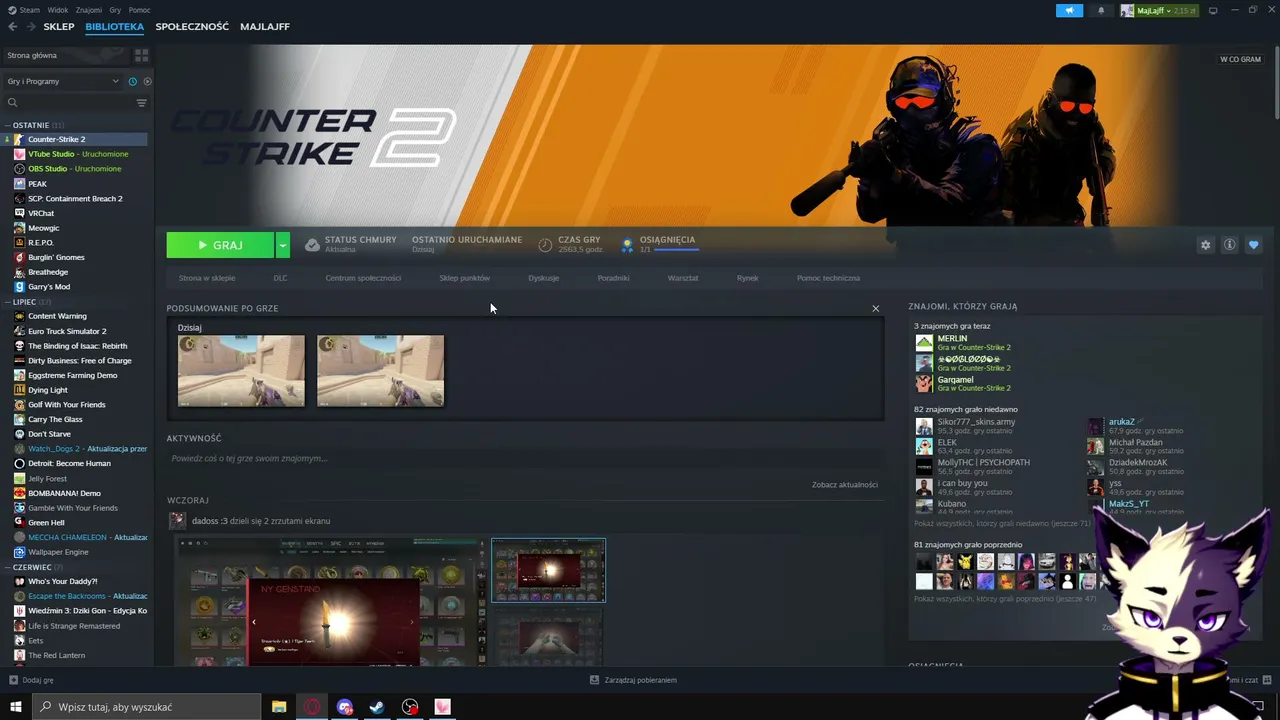
Task: Switch to the SKLEP tab
Action: click(x=59, y=27)
